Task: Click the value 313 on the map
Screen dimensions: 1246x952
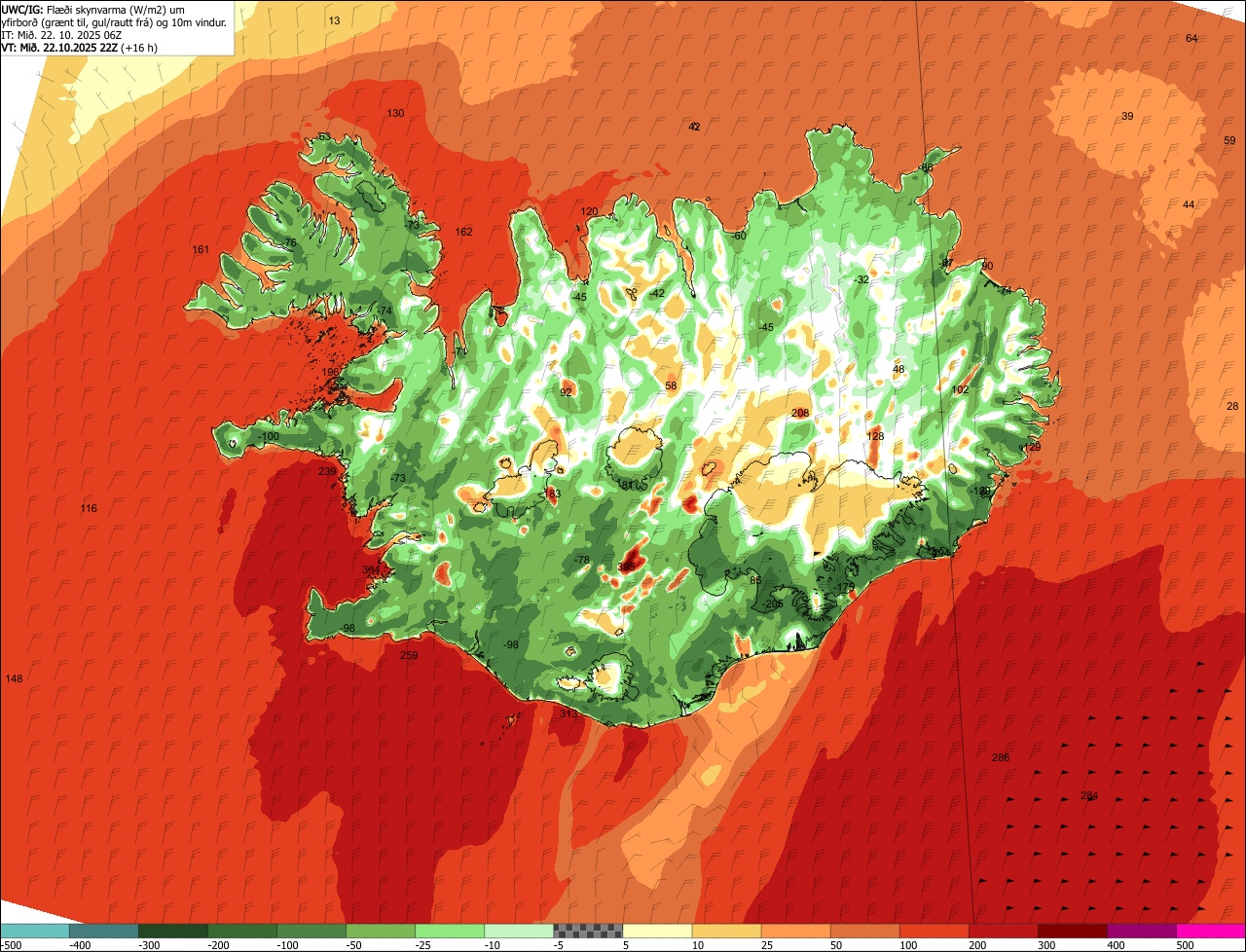Action: pyautogui.click(x=568, y=714)
